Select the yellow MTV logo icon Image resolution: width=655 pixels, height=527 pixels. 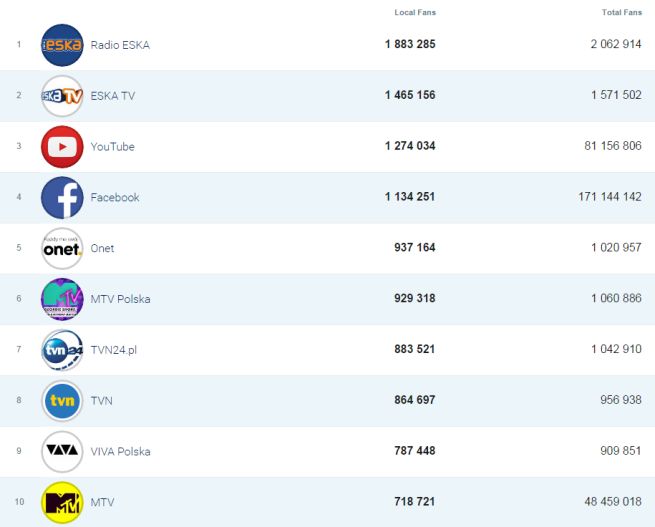[62, 502]
